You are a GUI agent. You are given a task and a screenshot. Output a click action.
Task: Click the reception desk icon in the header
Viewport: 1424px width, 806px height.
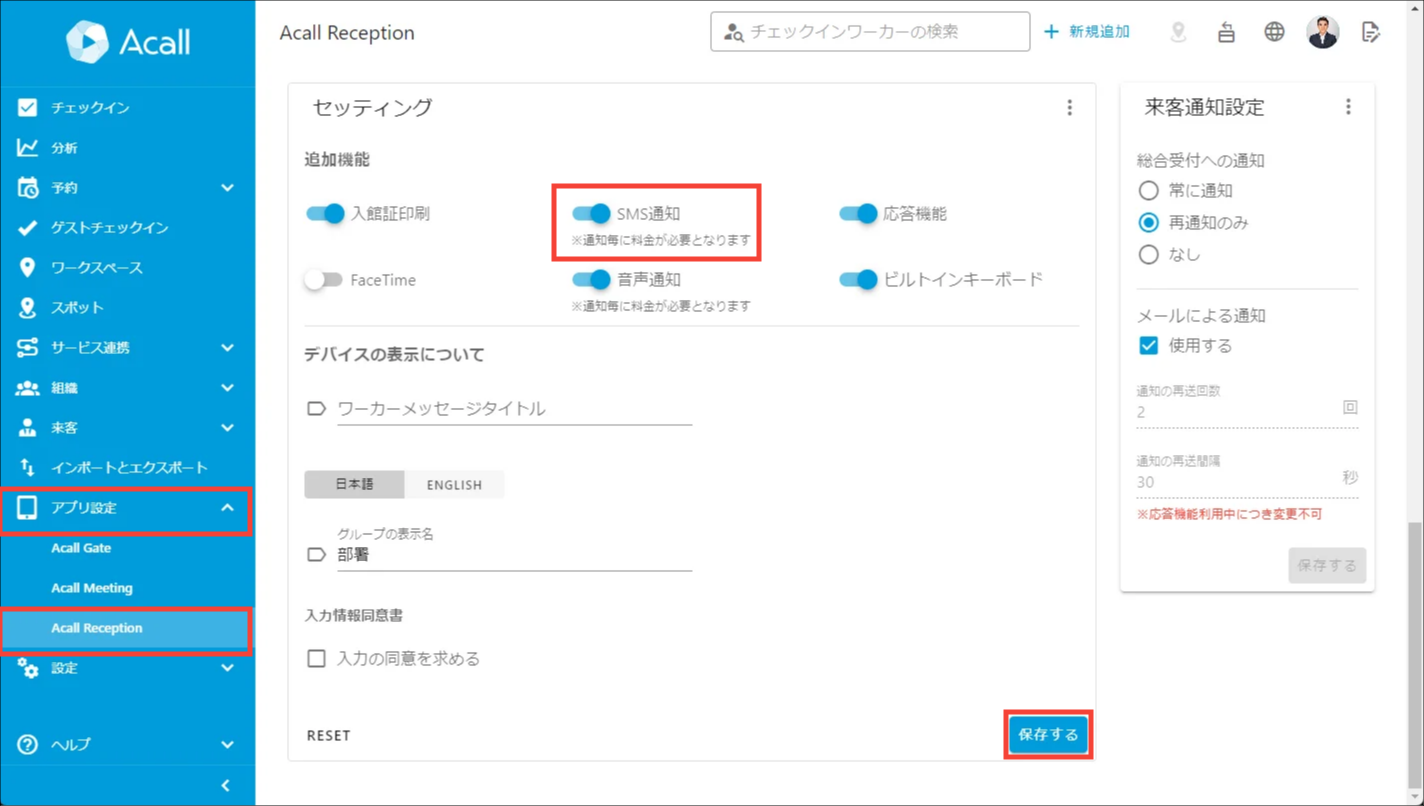click(x=1226, y=32)
